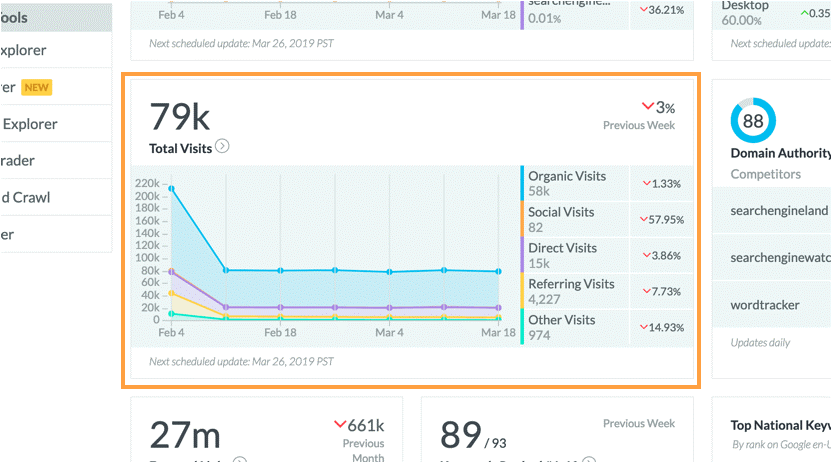832x463 pixels.
Task: Open the wordtracker competitor link
Action: click(765, 305)
